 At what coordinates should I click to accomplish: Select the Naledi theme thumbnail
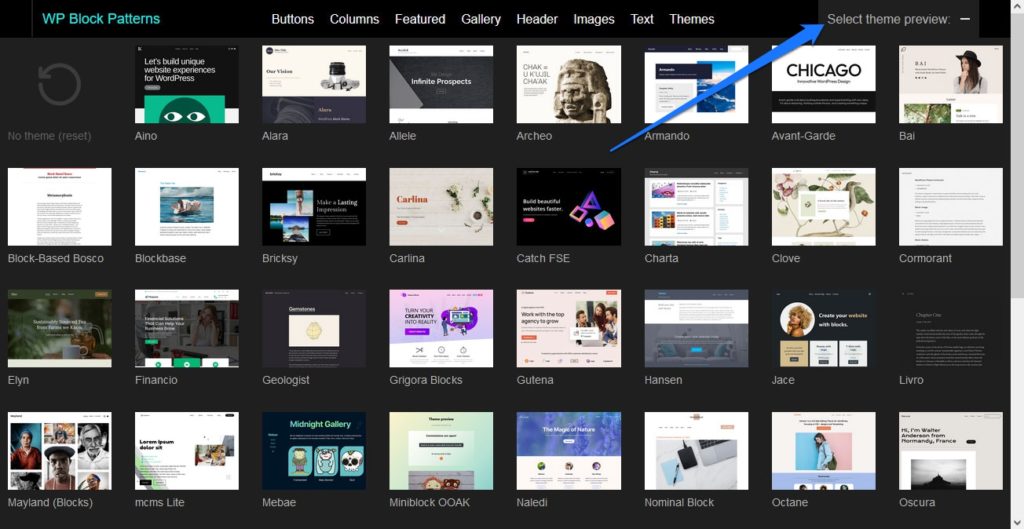pos(569,451)
